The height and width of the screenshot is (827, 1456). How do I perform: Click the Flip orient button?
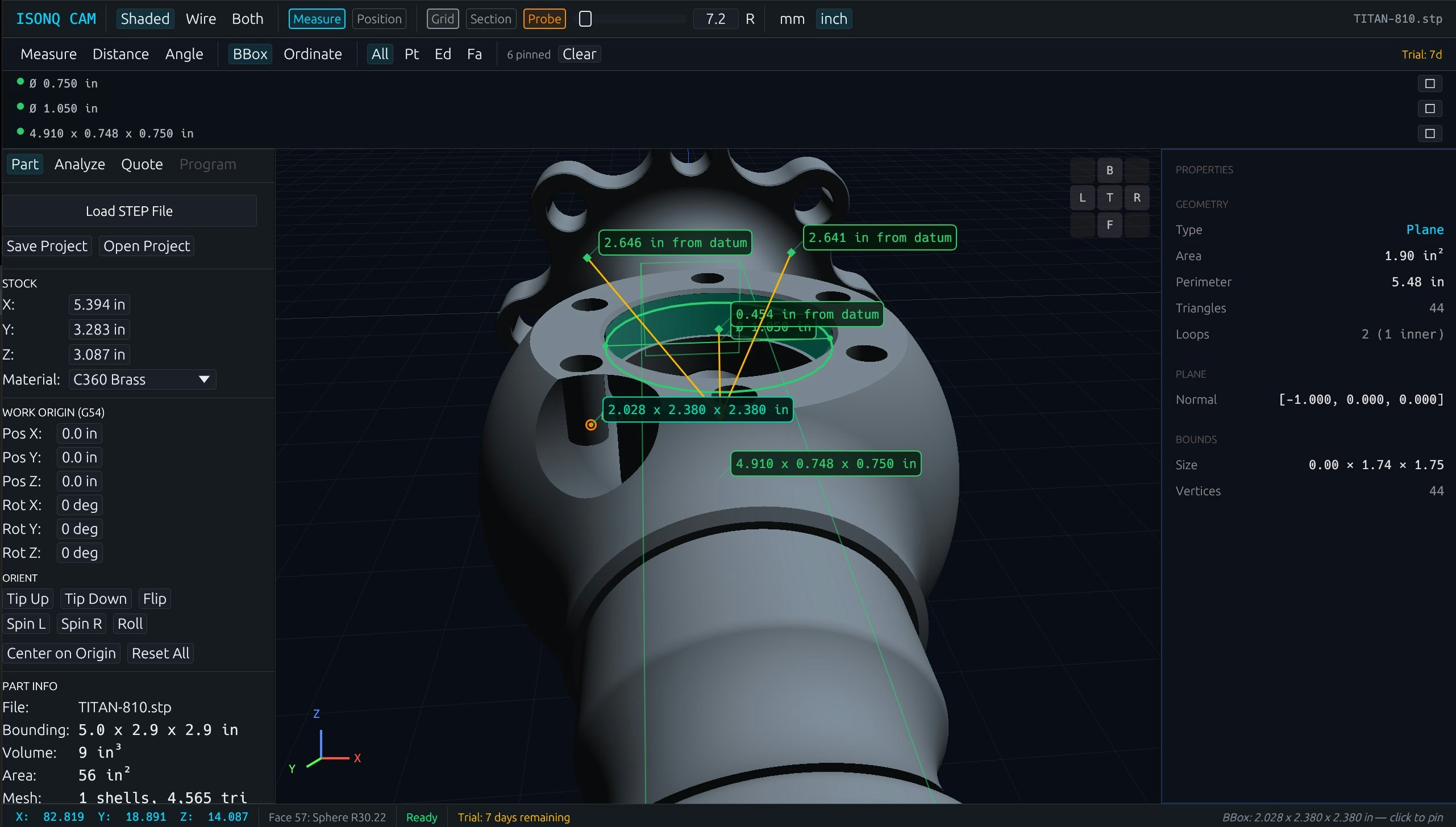click(x=155, y=599)
